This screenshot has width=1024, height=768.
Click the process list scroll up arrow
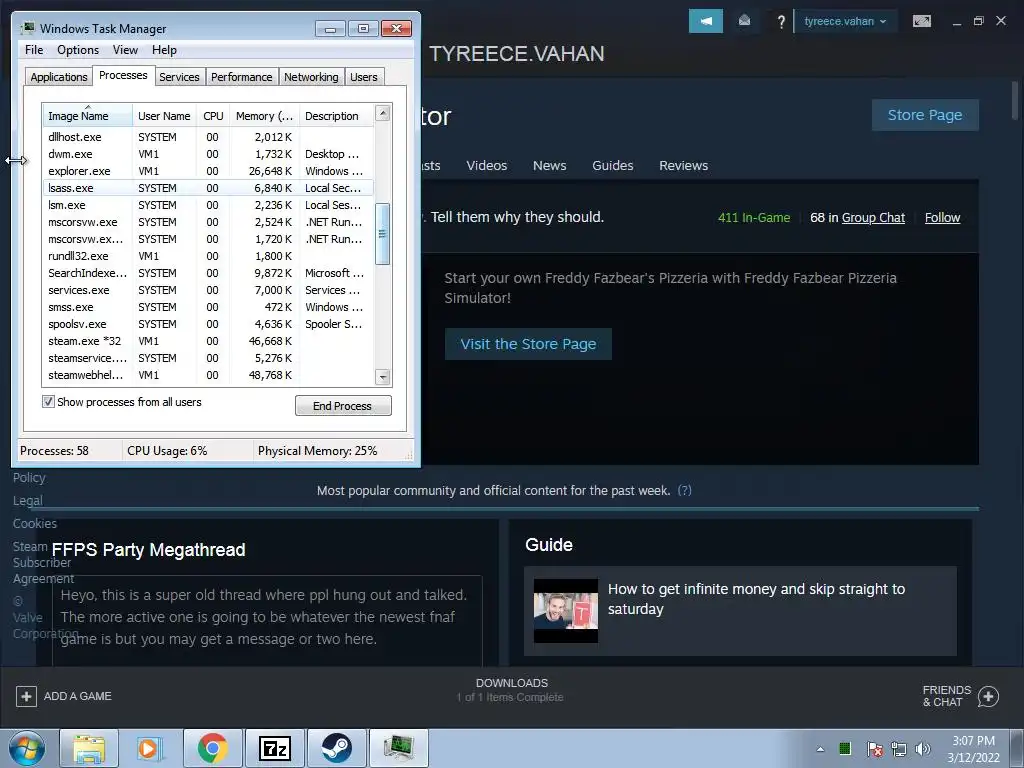[383, 114]
